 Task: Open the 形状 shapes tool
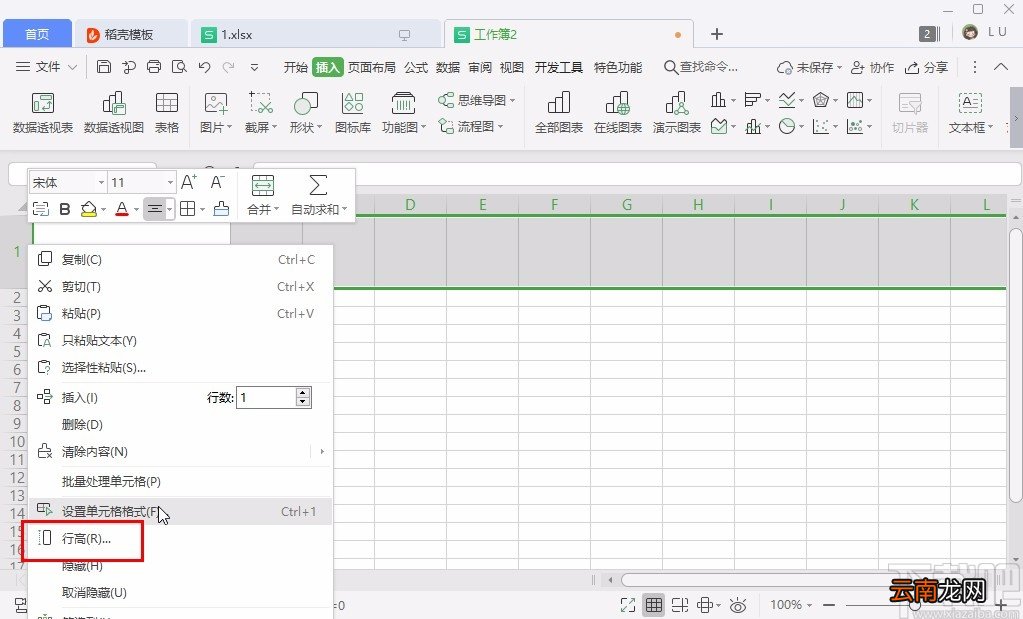coord(306,112)
